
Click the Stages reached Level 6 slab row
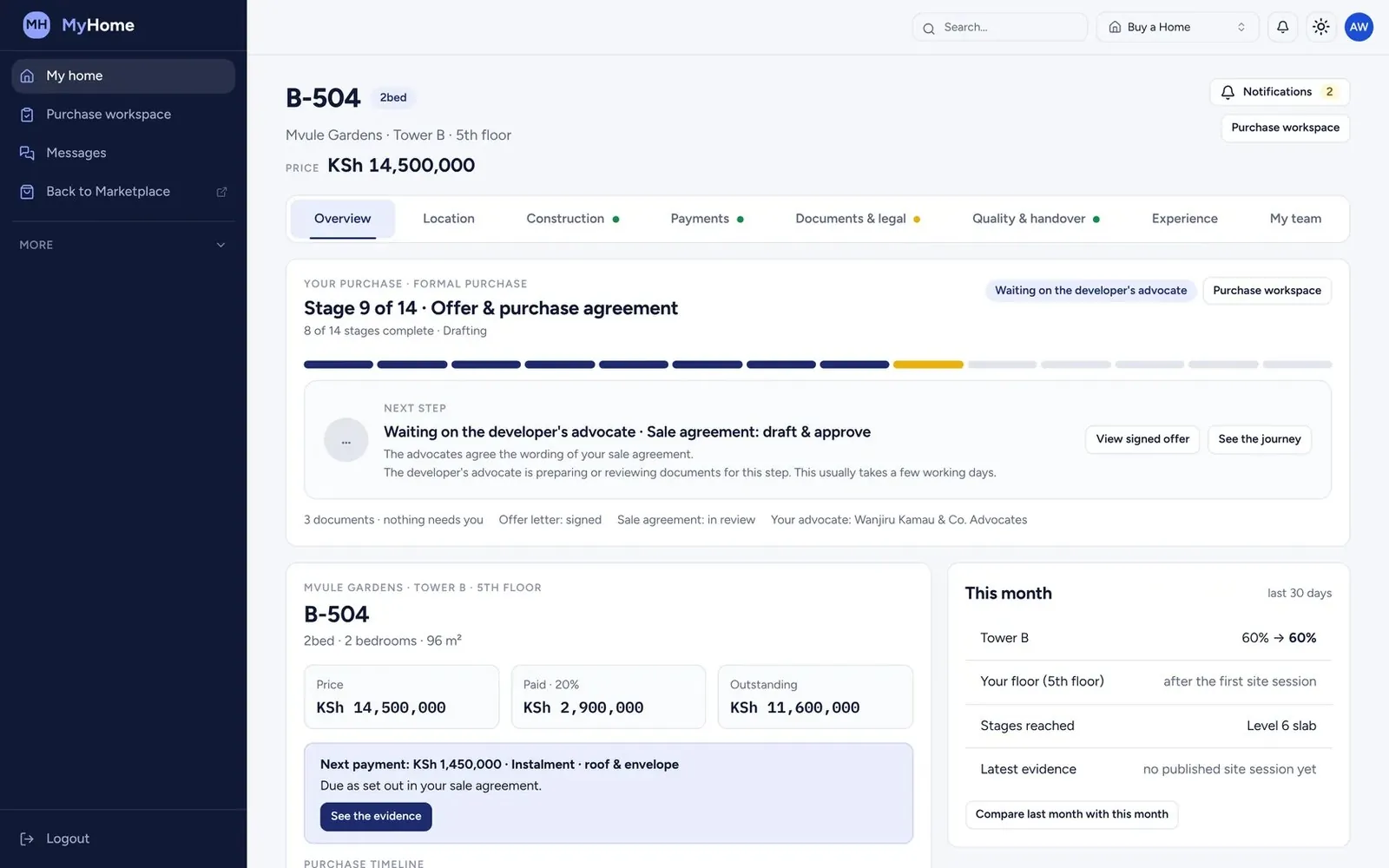click(1148, 726)
